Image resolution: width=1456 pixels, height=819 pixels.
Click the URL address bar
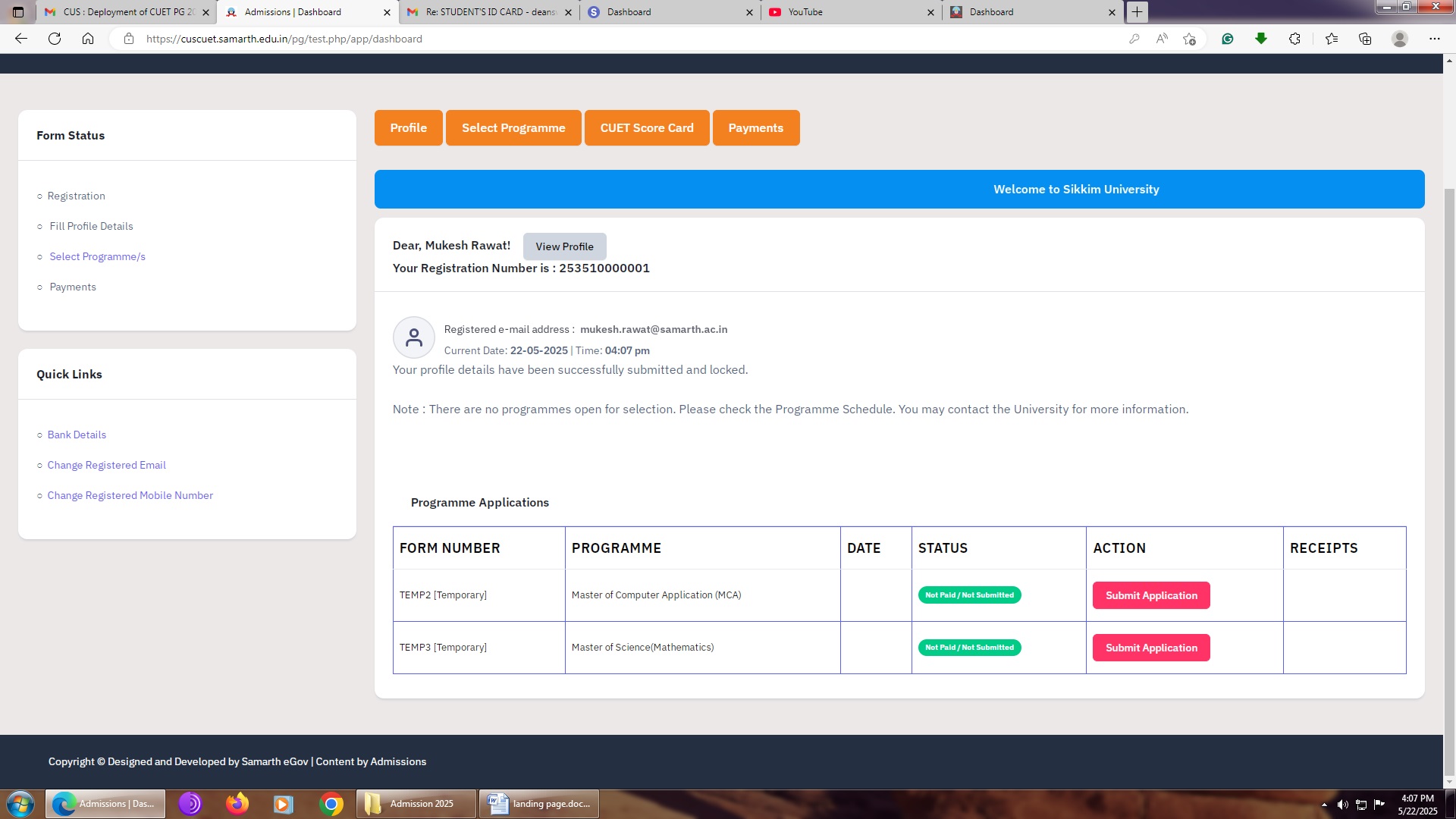[x=607, y=39]
